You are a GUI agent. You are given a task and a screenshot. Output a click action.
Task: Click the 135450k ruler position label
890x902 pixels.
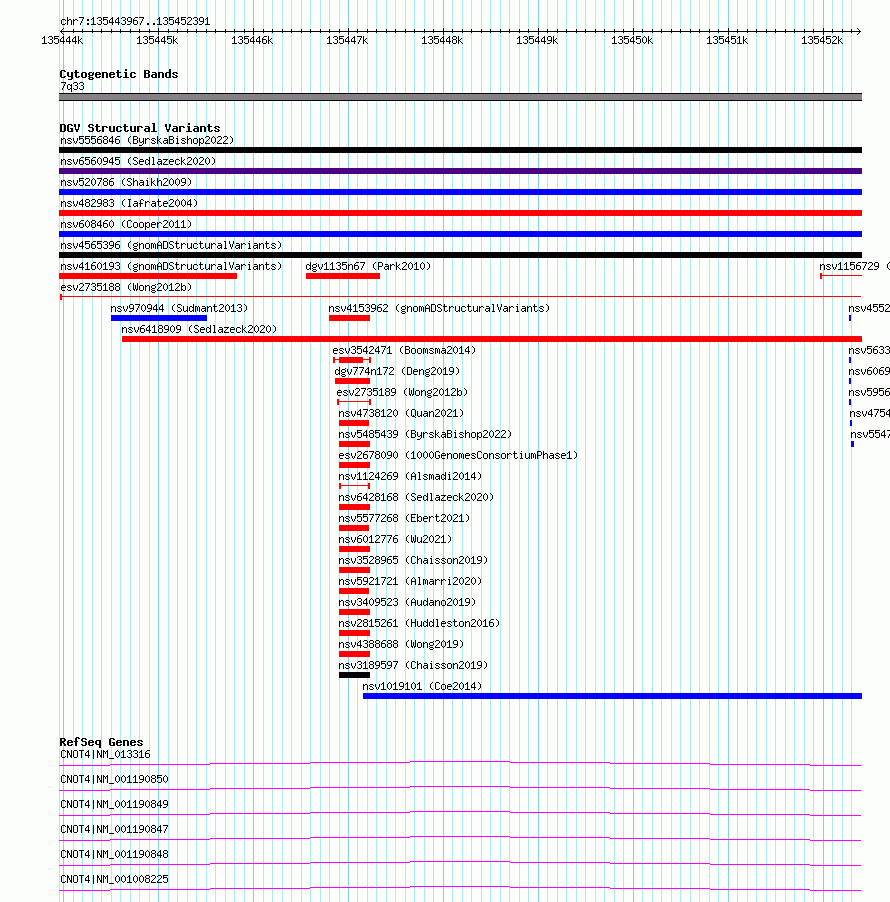pyautogui.click(x=632, y=40)
